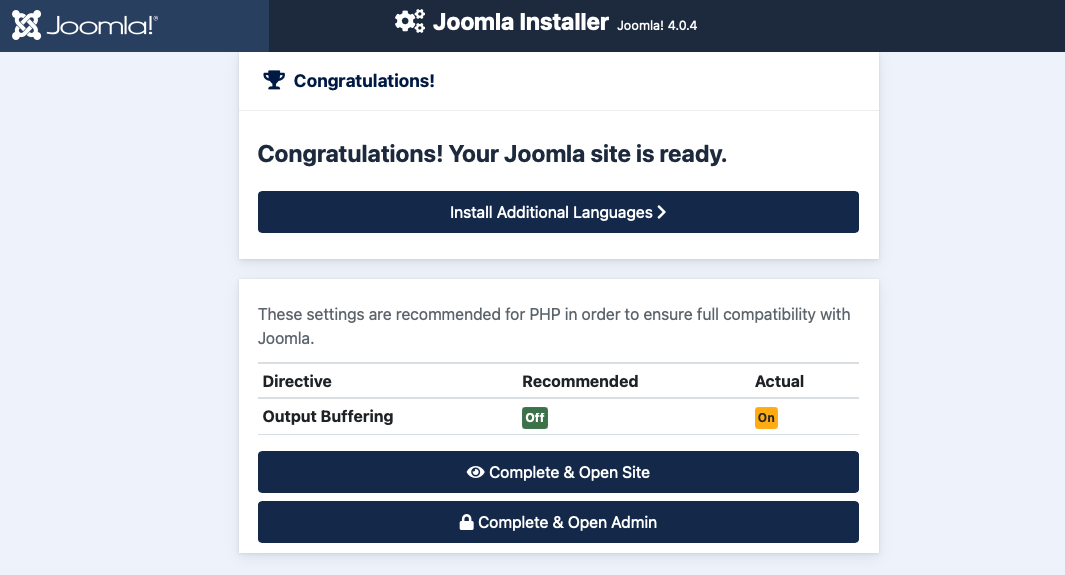
Task: Click the lock icon on Complete & Open Admin
Action: (x=466, y=522)
